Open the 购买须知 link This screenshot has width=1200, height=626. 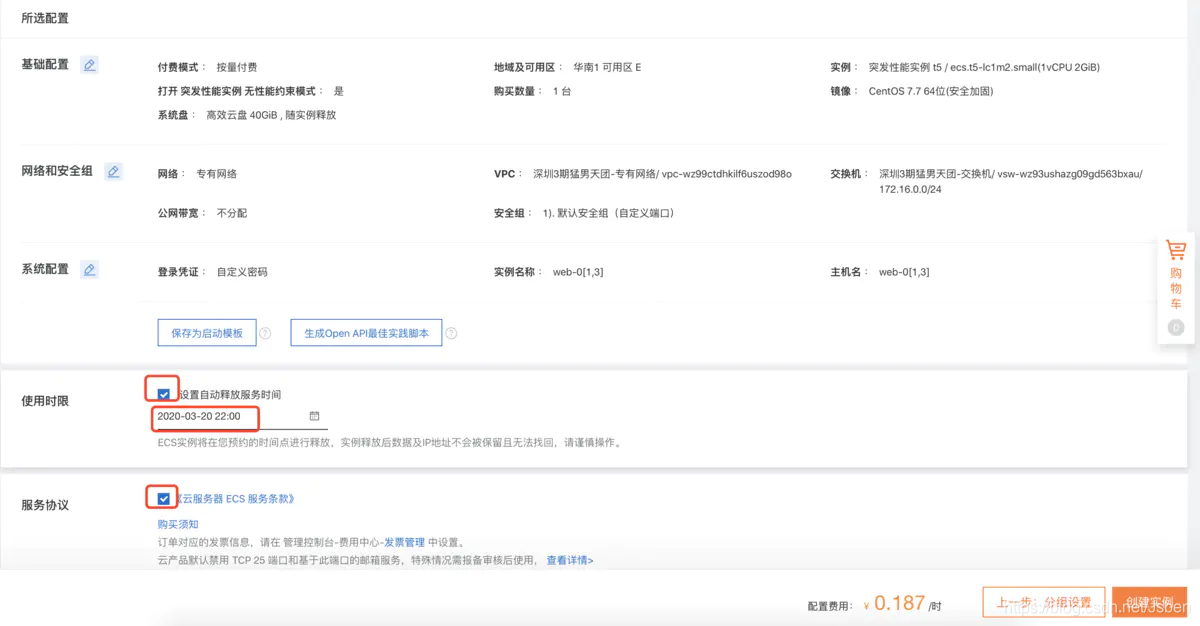click(x=178, y=524)
